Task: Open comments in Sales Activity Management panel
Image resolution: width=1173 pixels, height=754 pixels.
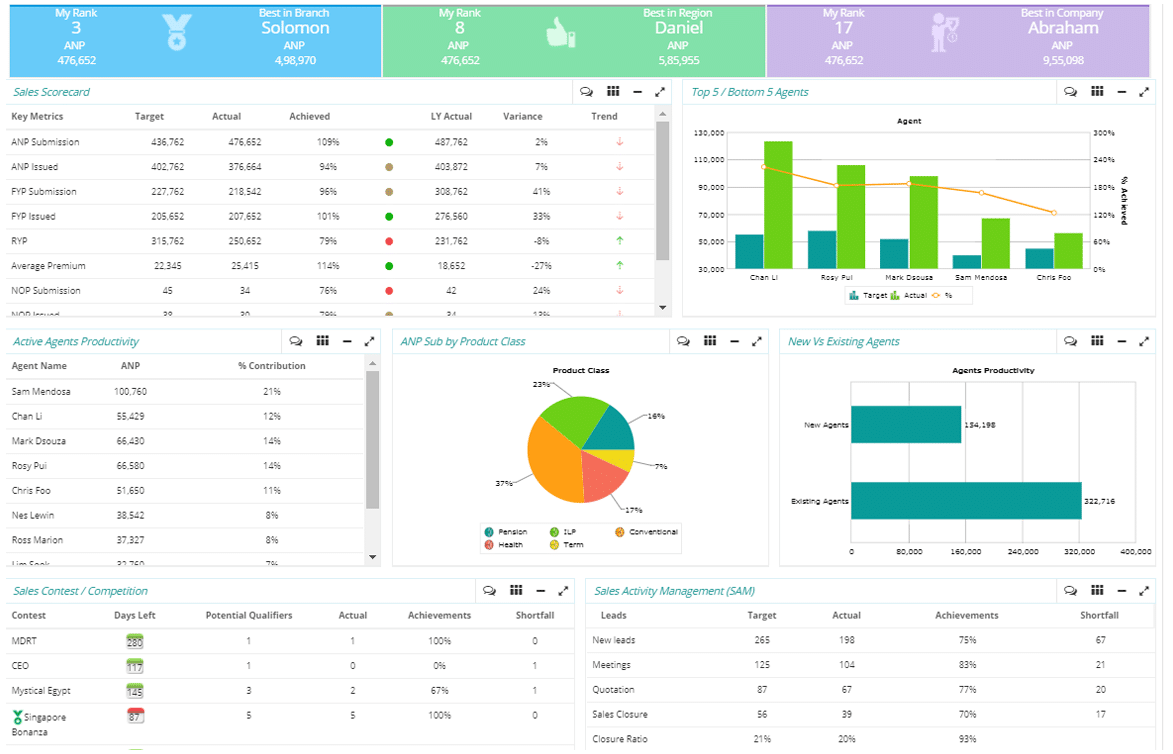Action: [1070, 591]
